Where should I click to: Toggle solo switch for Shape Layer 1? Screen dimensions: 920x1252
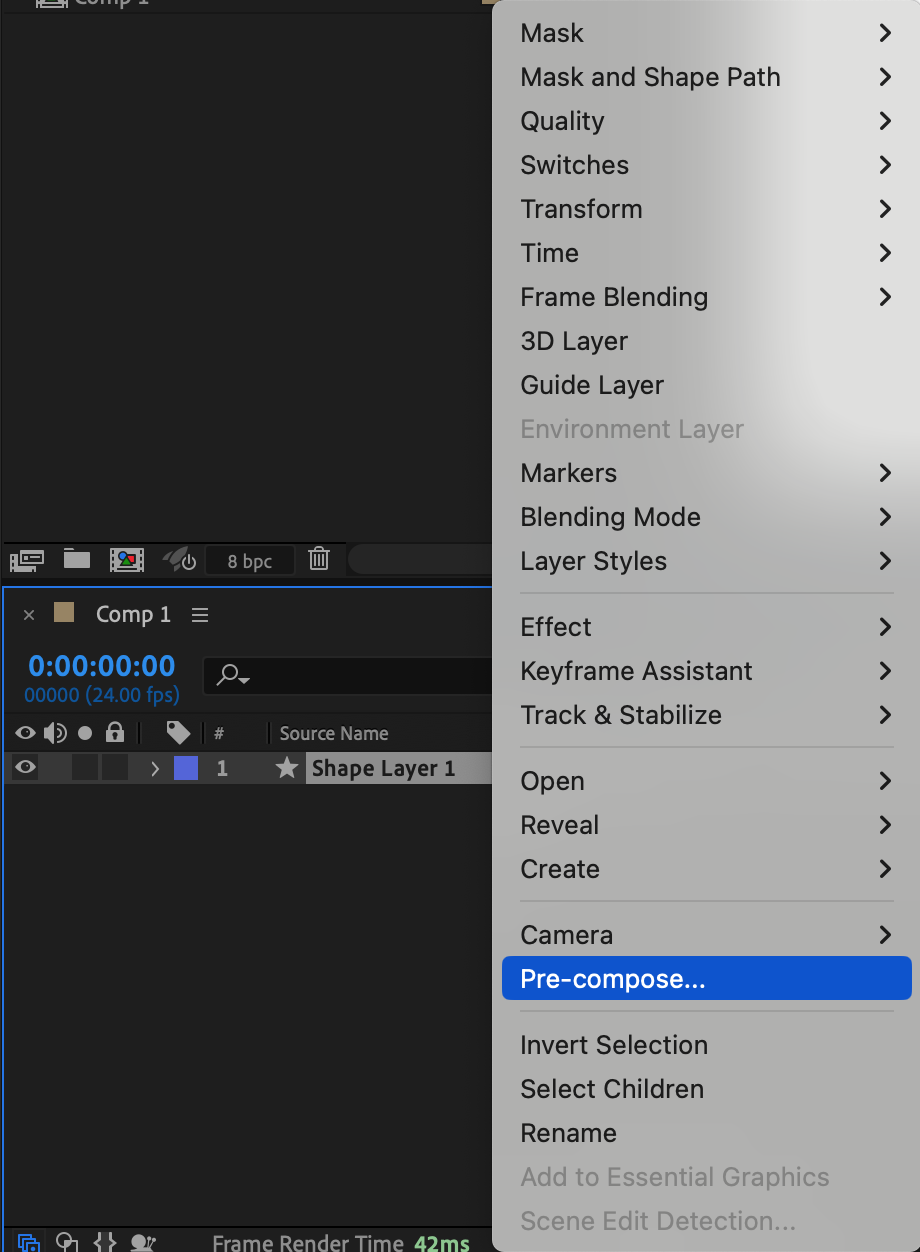click(86, 768)
